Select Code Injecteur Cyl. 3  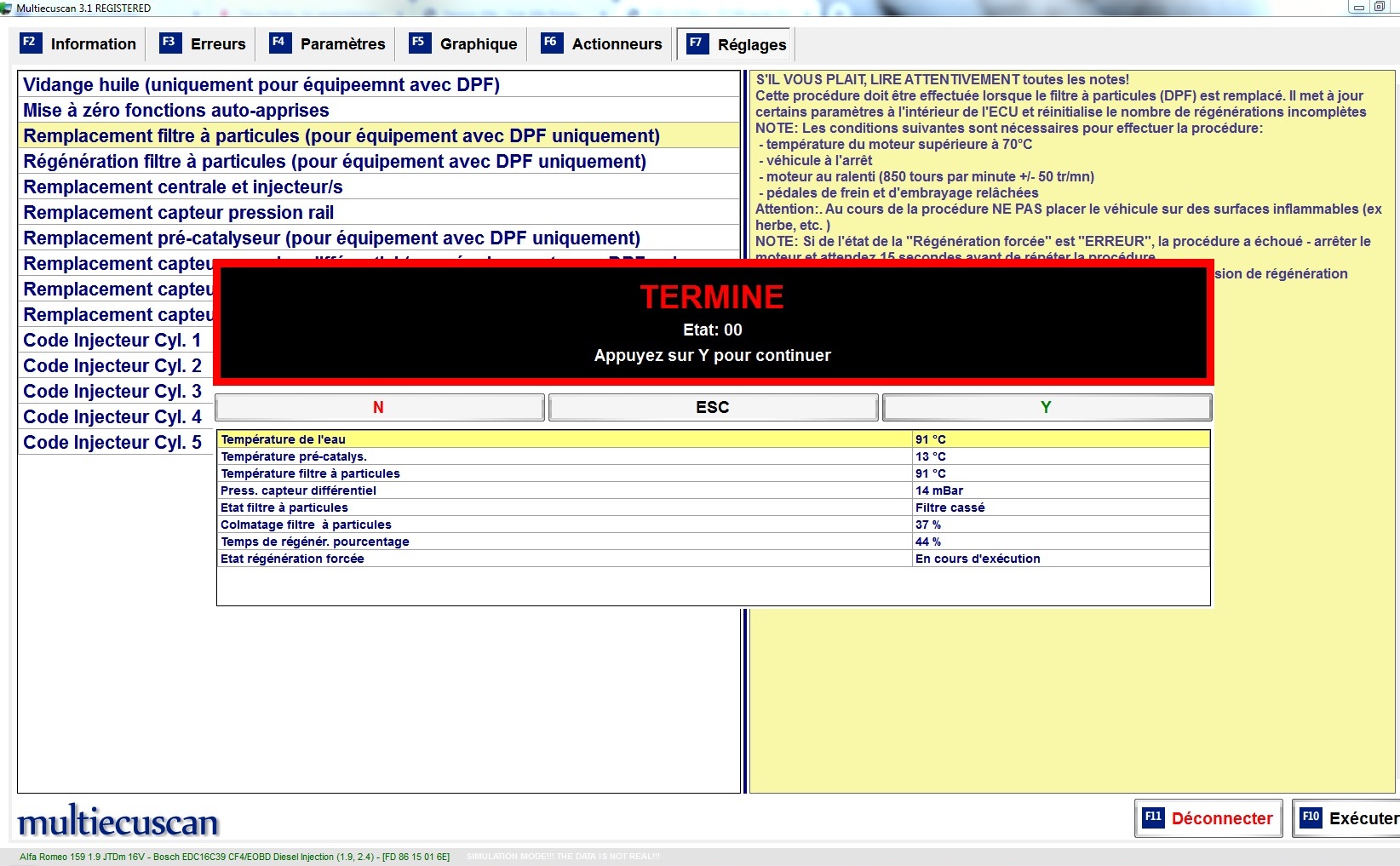click(112, 392)
